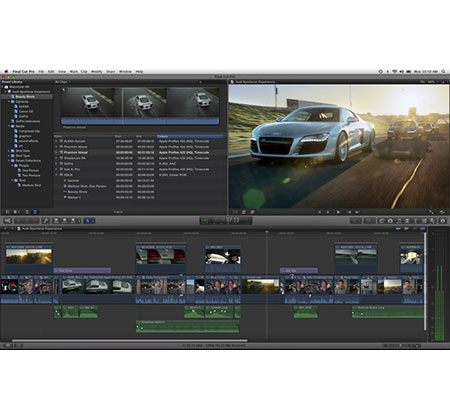Collapse the Media folder
This screenshot has width=450, height=420.
pyautogui.click(x=9, y=126)
